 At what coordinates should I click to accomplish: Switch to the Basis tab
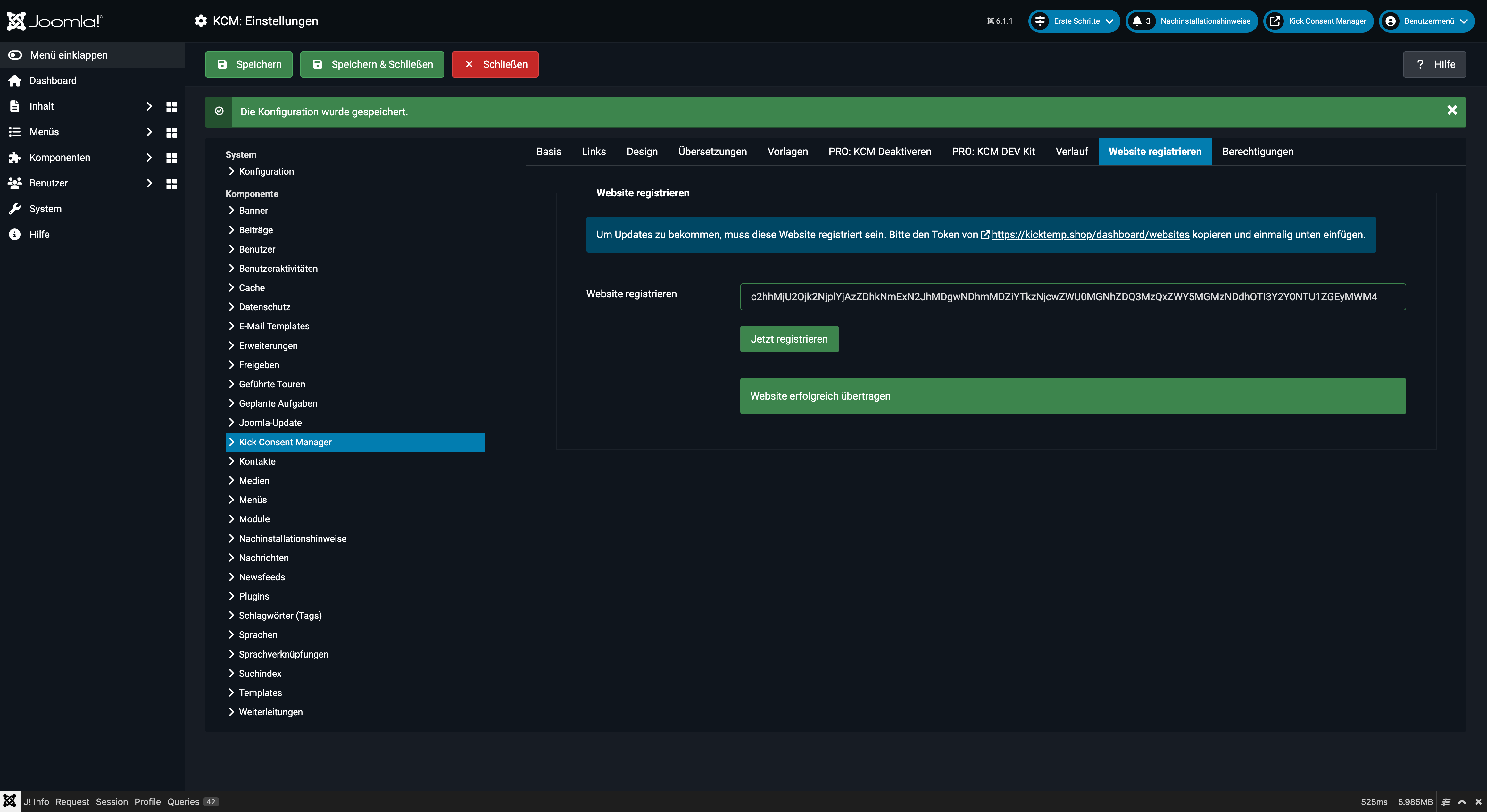pos(548,152)
